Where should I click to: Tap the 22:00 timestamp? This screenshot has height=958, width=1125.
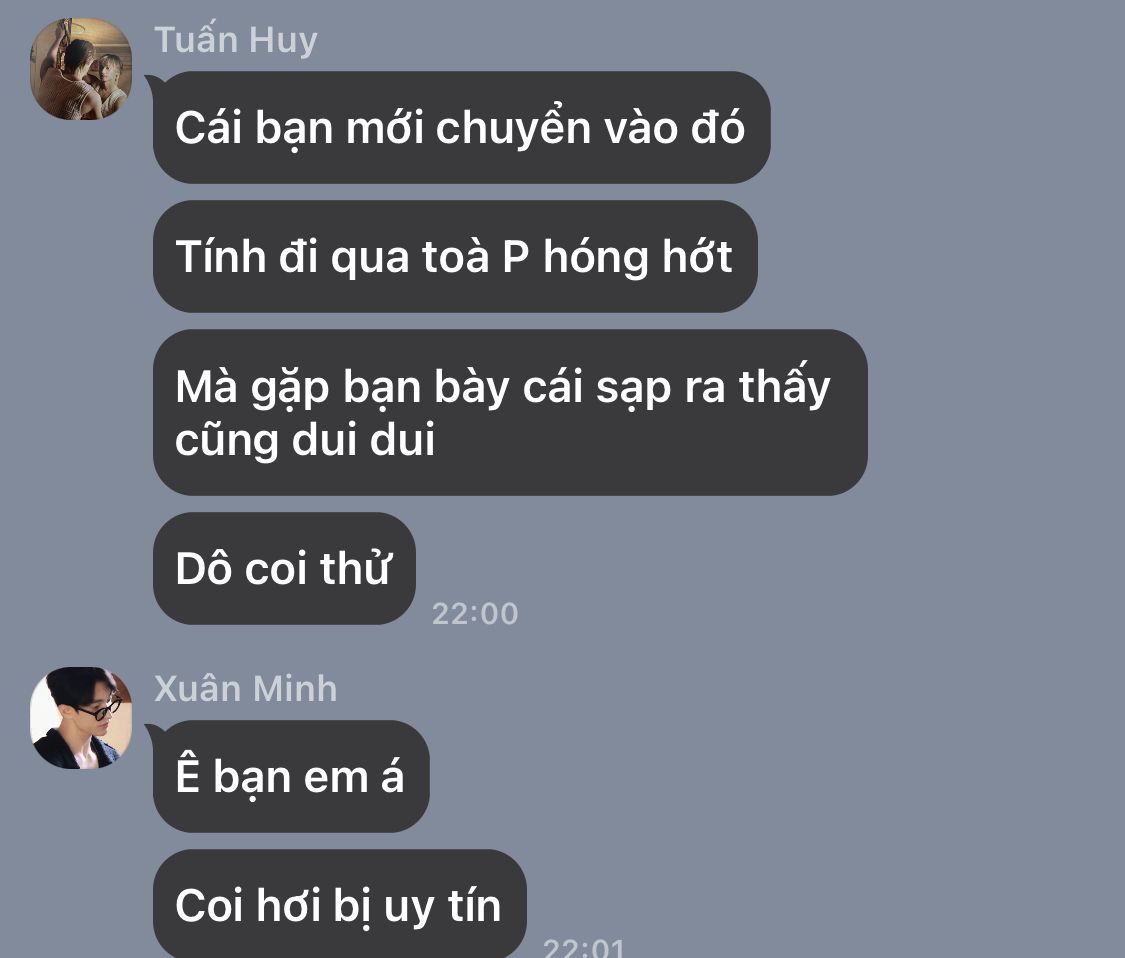coord(475,614)
